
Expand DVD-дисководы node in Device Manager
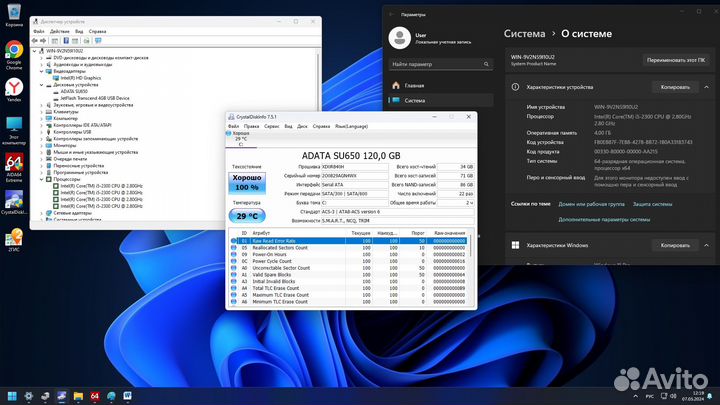point(41,58)
